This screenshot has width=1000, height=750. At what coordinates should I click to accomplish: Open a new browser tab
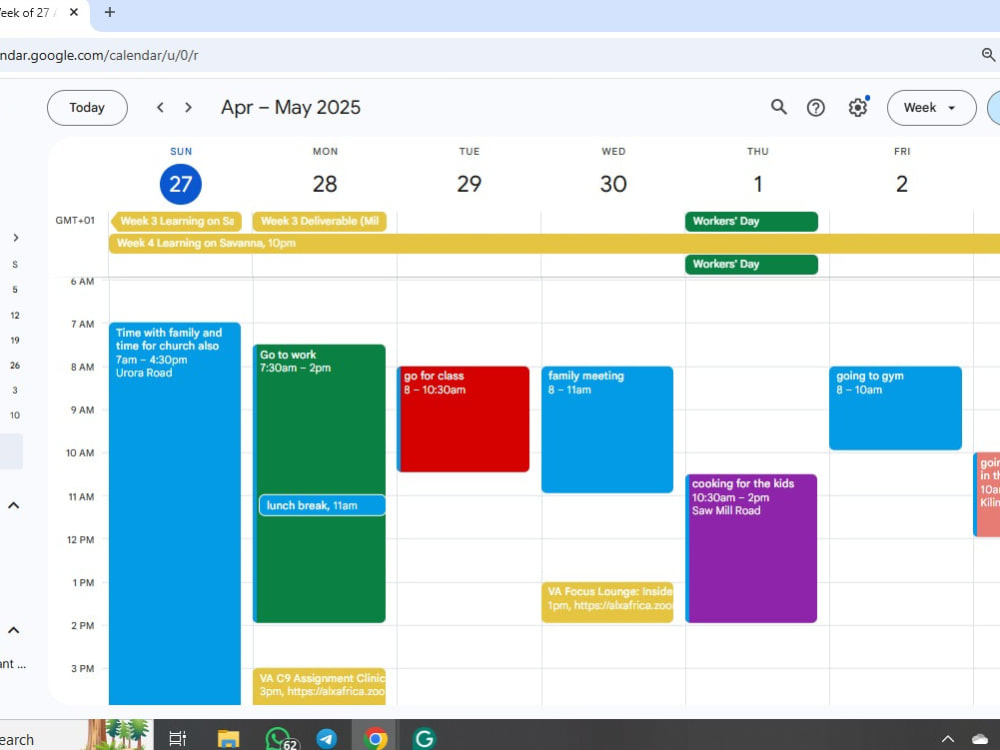point(110,12)
